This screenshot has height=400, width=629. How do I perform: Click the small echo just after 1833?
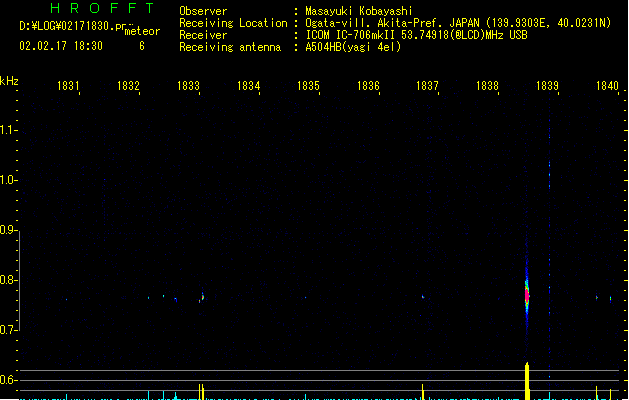click(202, 297)
